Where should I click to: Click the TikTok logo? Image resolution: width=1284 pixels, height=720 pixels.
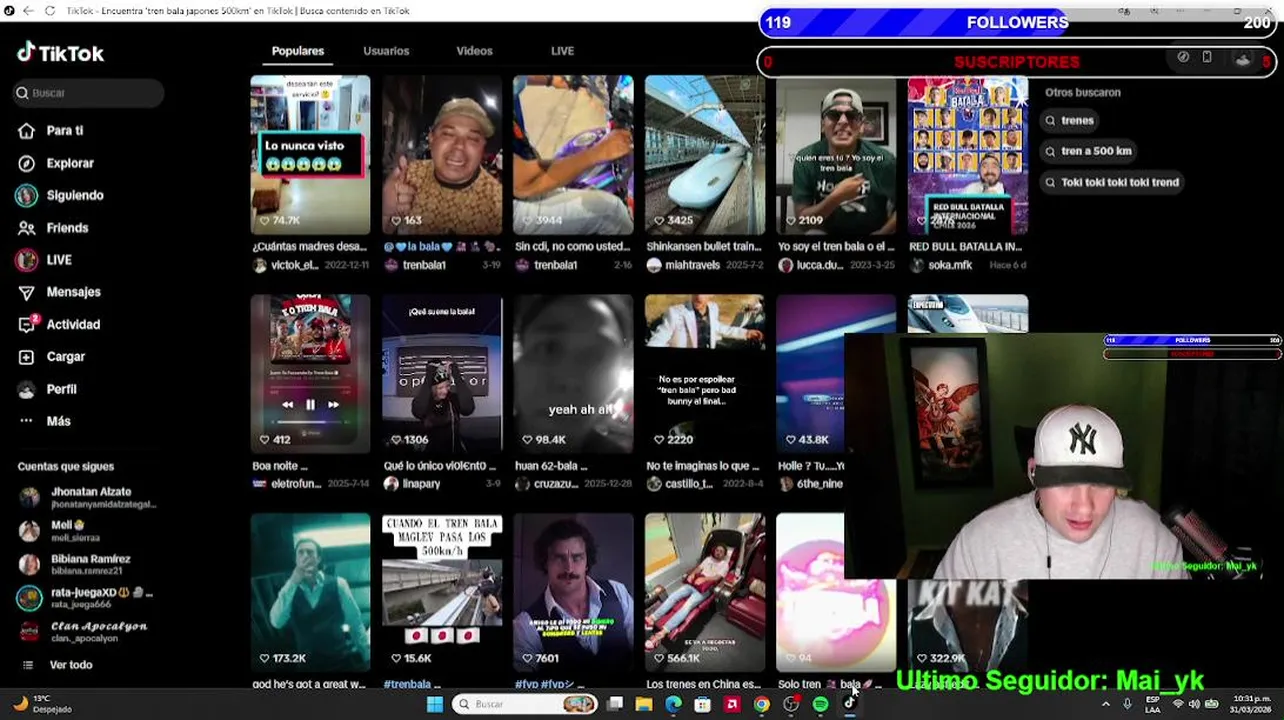[60, 53]
